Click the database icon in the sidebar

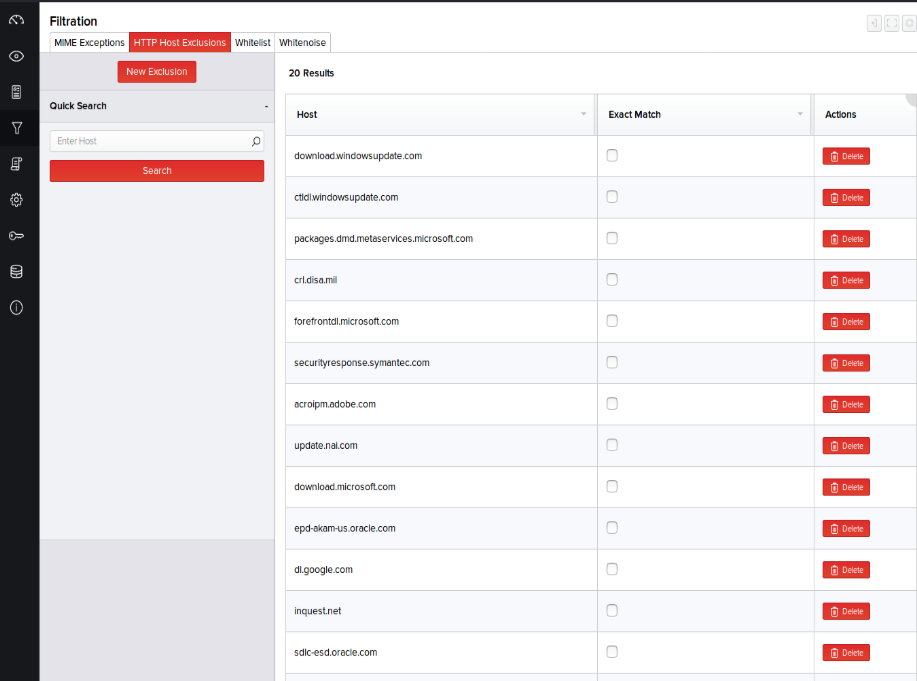[x=16, y=272]
